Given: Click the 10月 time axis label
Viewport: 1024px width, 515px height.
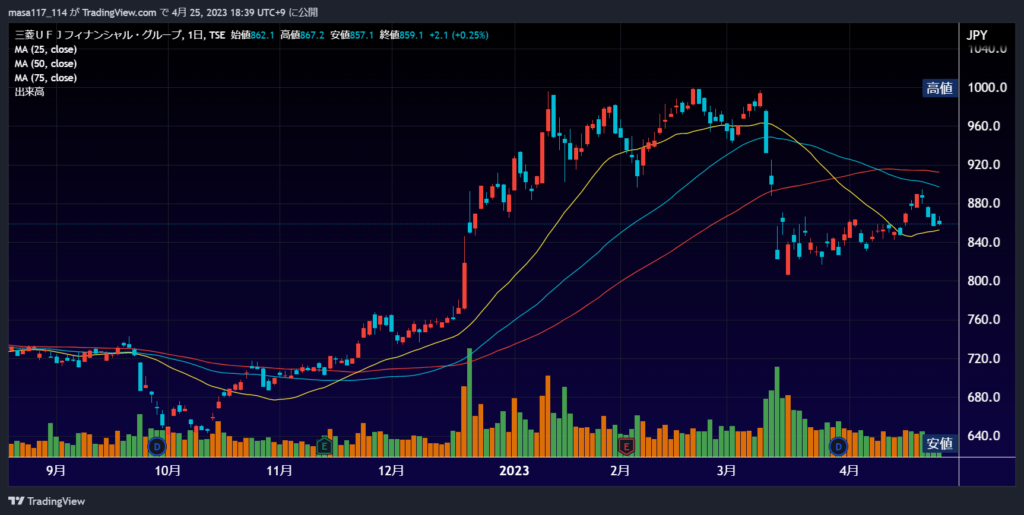Looking at the screenshot, I should [x=168, y=471].
